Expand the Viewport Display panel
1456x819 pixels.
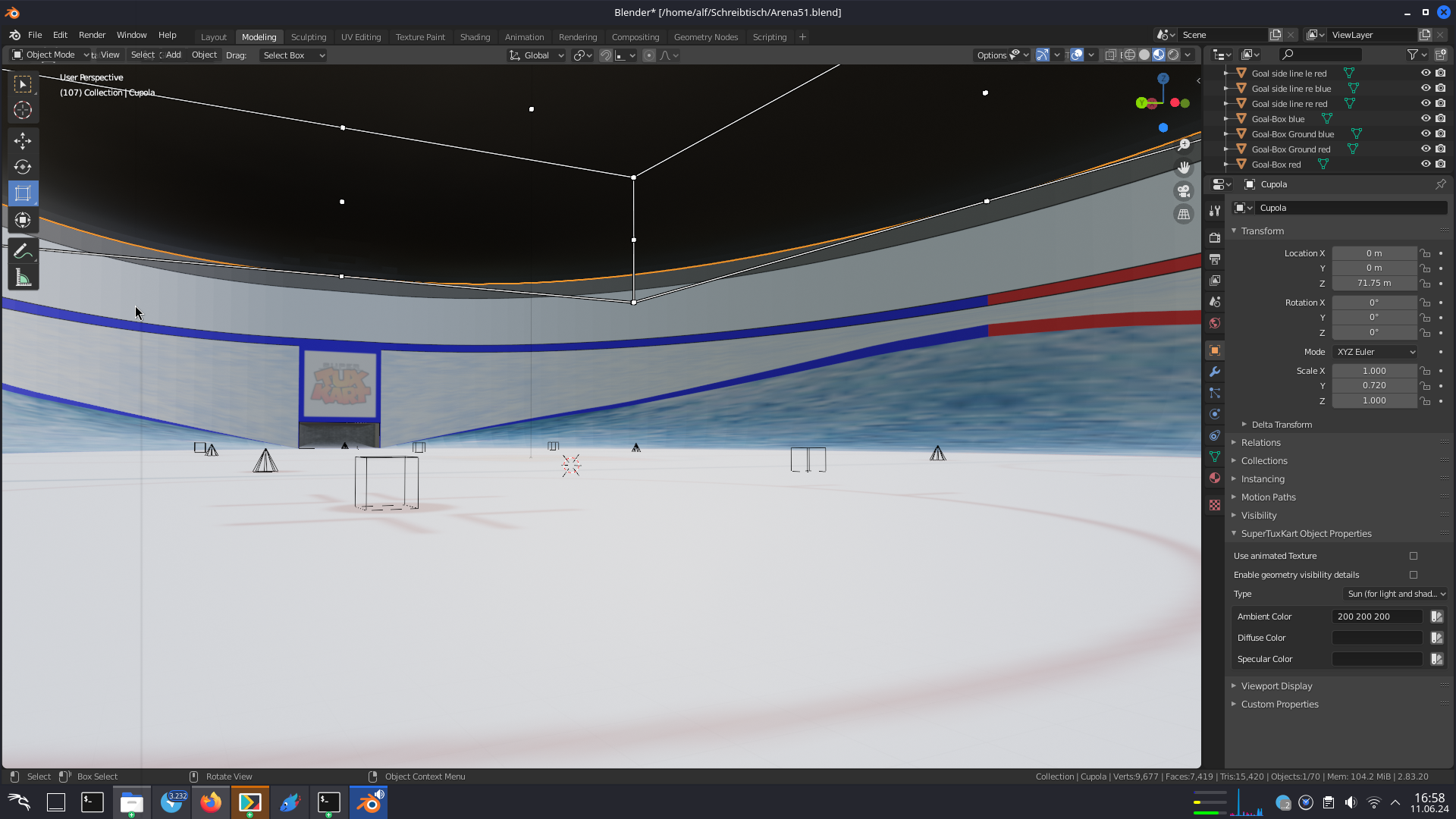[x=1276, y=686]
